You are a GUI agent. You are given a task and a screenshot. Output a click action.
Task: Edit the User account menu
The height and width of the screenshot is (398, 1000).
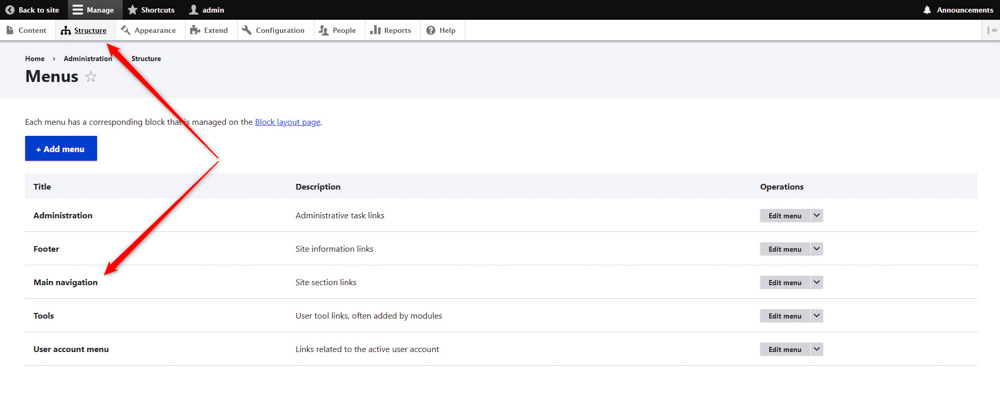(784, 349)
